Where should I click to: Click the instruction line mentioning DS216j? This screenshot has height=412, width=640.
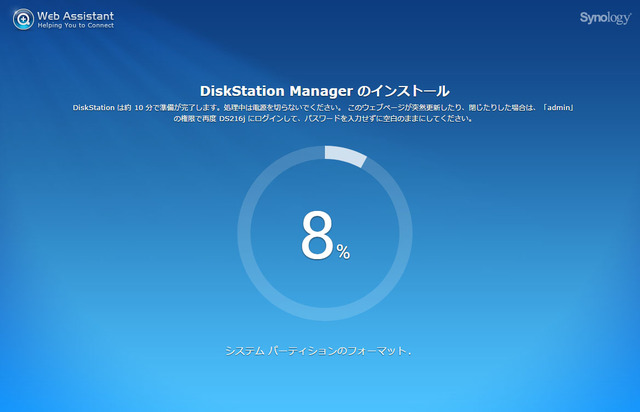pyautogui.click(x=323, y=119)
